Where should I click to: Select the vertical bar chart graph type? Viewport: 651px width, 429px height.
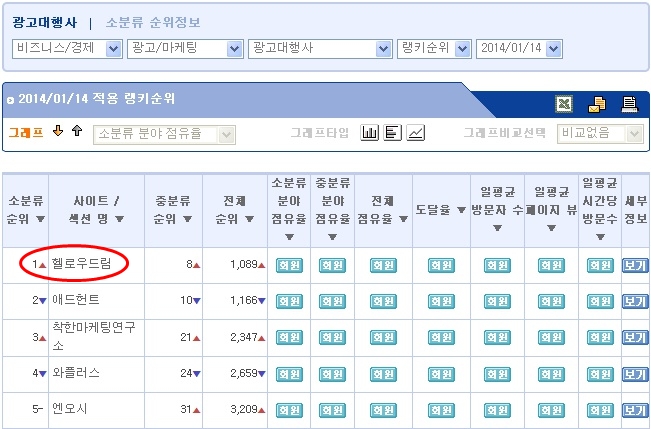click(369, 133)
